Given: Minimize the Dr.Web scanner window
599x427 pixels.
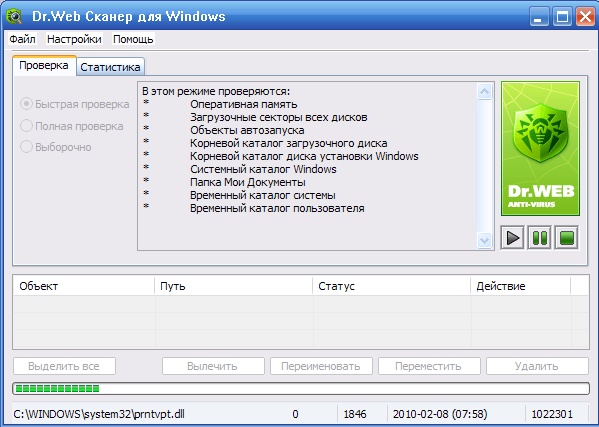Looking at the screenshot, I should pyautogui.click(x=539, y=17).
